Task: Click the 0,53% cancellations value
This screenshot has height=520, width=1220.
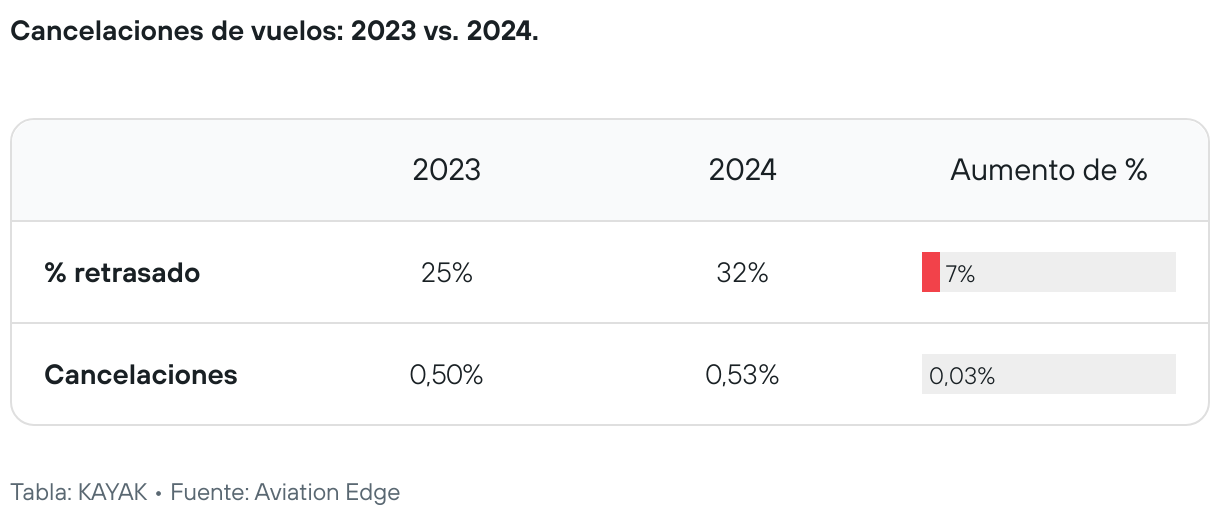Action: (x=742, y=375)
